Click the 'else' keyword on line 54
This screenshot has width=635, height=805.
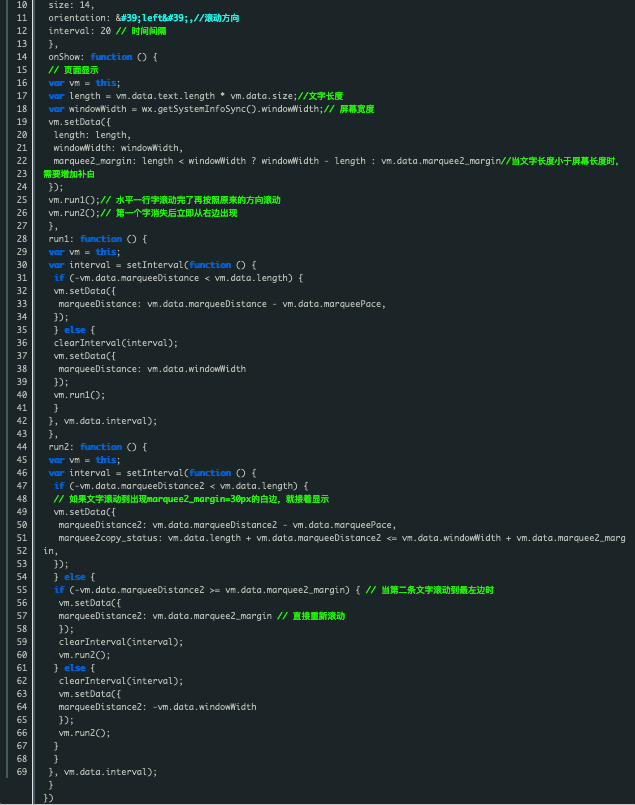point(74,577)
